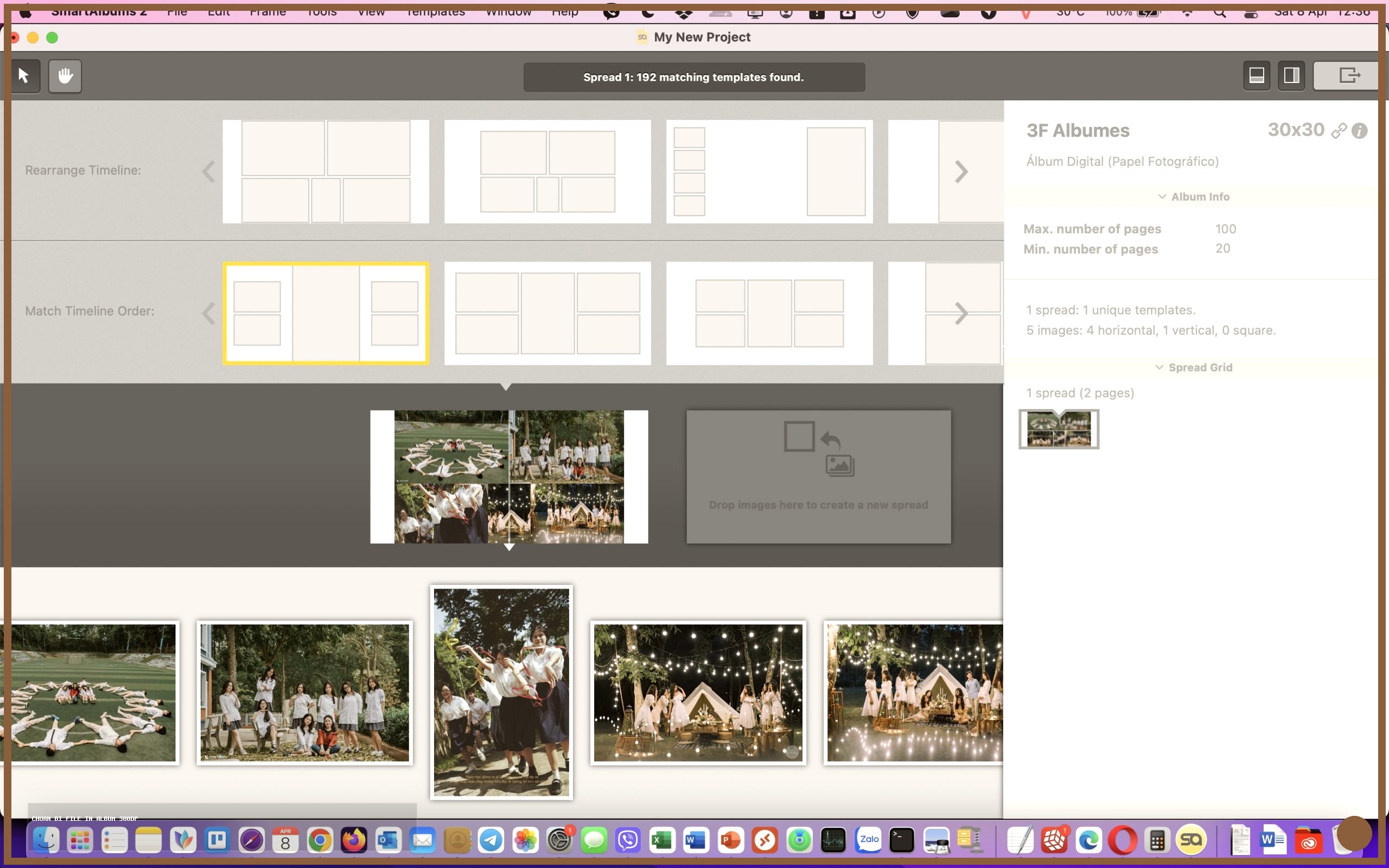Switch to horizontal split view layout
Viewport: 1389px width, 868px height.
click(1257, 75)
